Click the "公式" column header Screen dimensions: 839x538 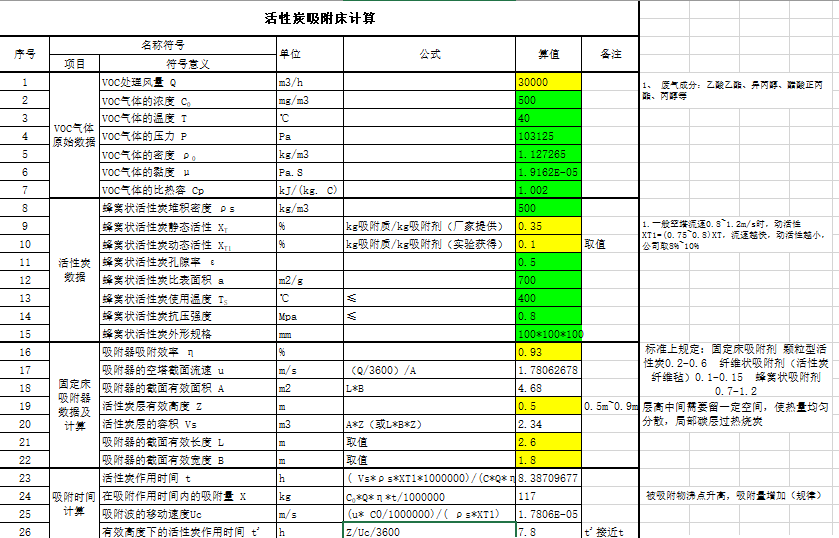(x=429, y=54)
